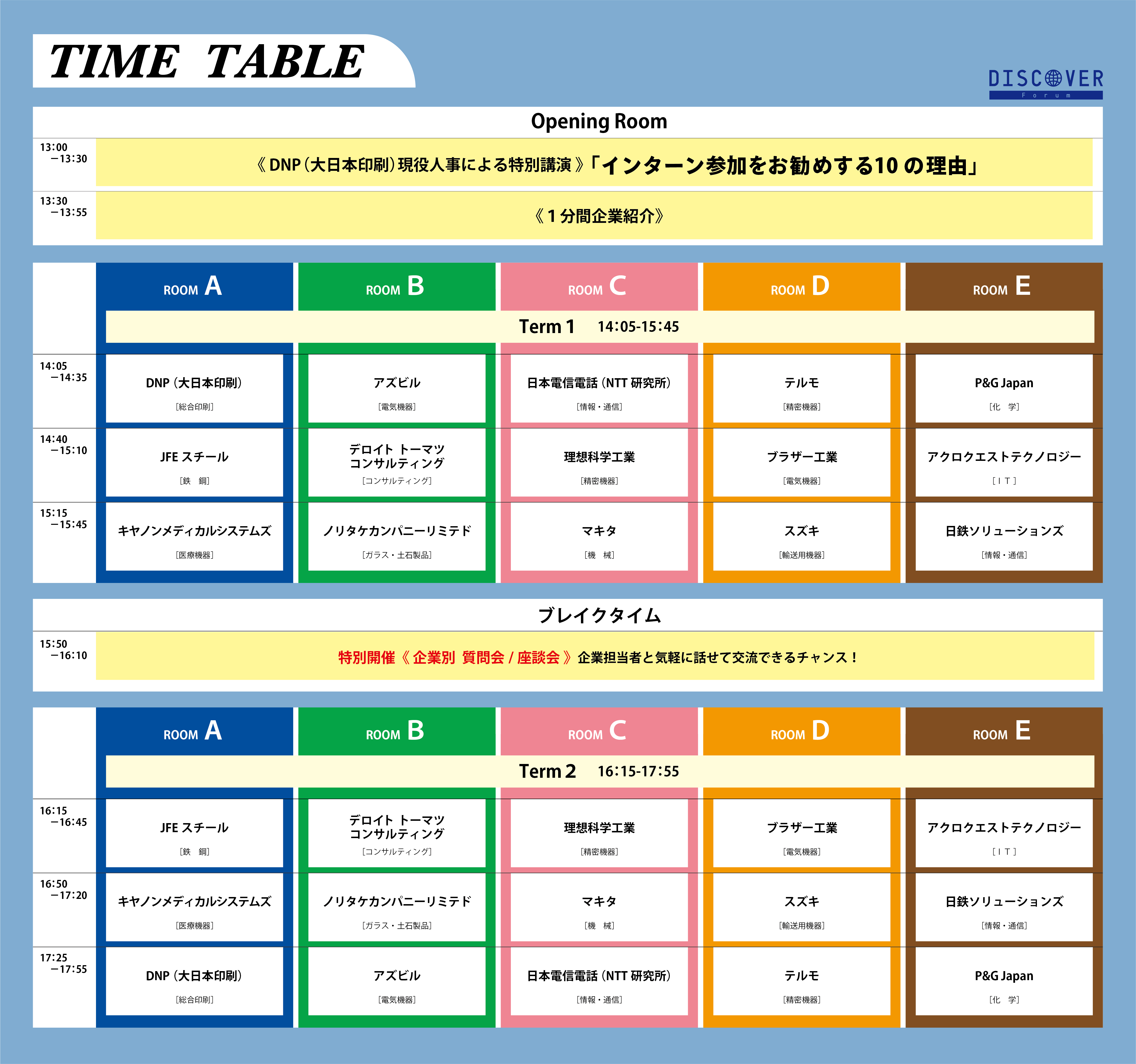Choose デロイト トーマツ コンサルティング at 16:15

point(397,833)
